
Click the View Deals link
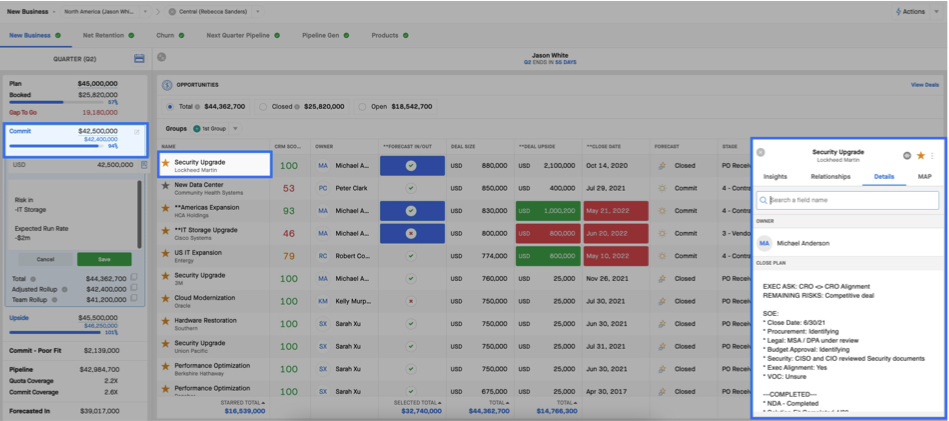(925, 85)
